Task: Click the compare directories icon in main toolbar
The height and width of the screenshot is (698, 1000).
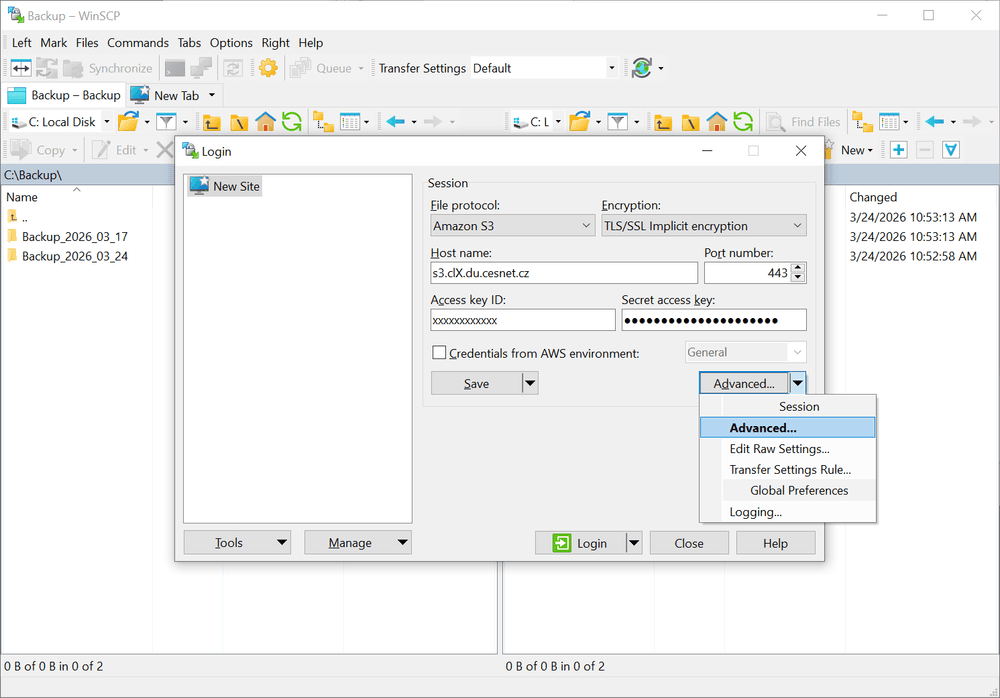Action: 21,68
